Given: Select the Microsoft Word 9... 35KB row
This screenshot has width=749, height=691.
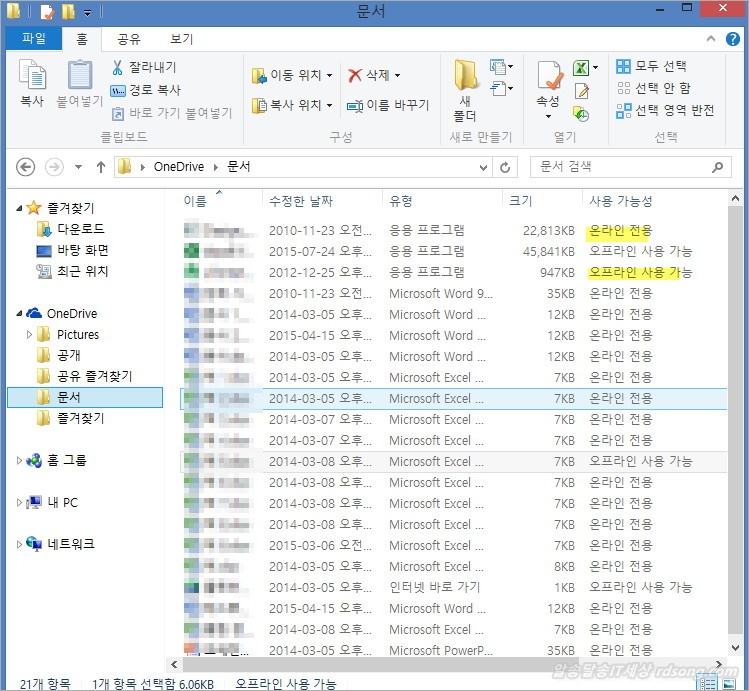Looking at the screenshot, I should click(454, 293).
